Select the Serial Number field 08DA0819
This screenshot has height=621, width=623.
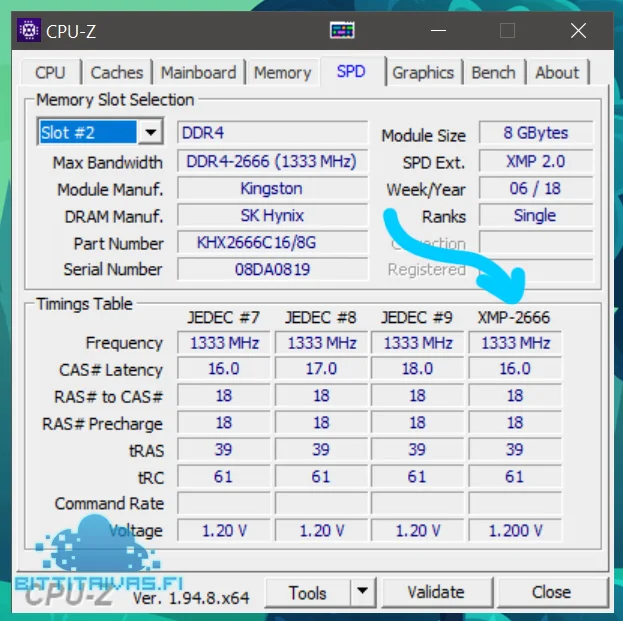click(x=271, y=269)
